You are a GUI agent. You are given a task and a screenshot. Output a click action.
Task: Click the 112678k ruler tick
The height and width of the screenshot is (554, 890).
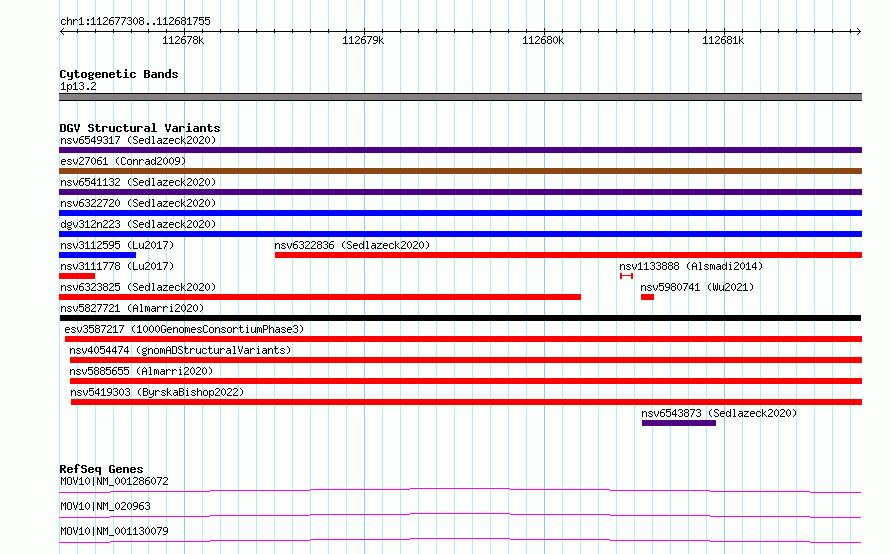tap(183, 40)
